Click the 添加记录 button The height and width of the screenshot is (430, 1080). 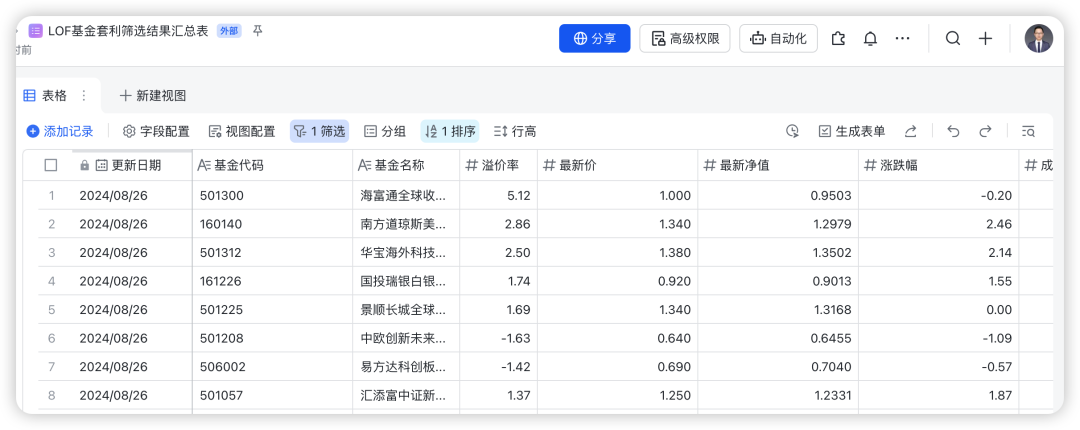coord(60,131)
